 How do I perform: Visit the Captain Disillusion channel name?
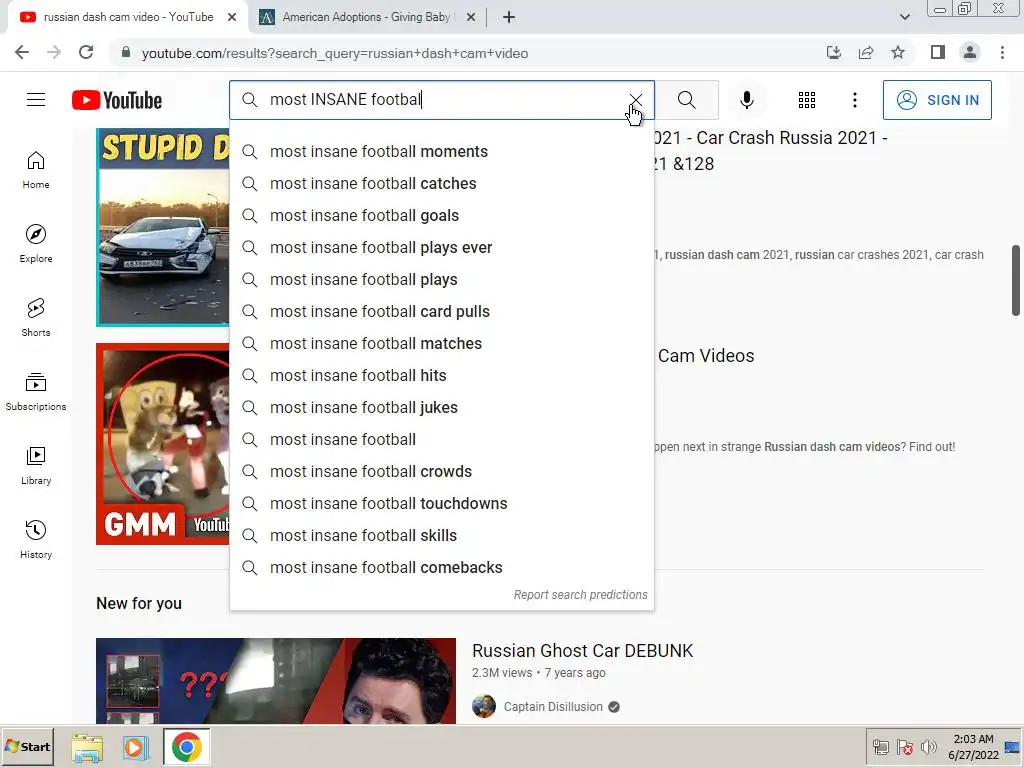pyautogui.click(x=552, y=707)
